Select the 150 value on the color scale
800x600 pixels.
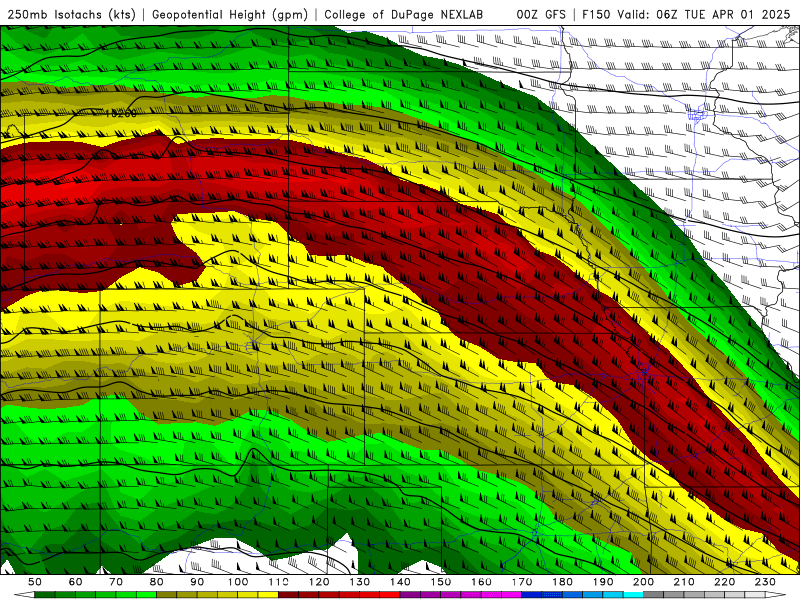tap(441, 582)
